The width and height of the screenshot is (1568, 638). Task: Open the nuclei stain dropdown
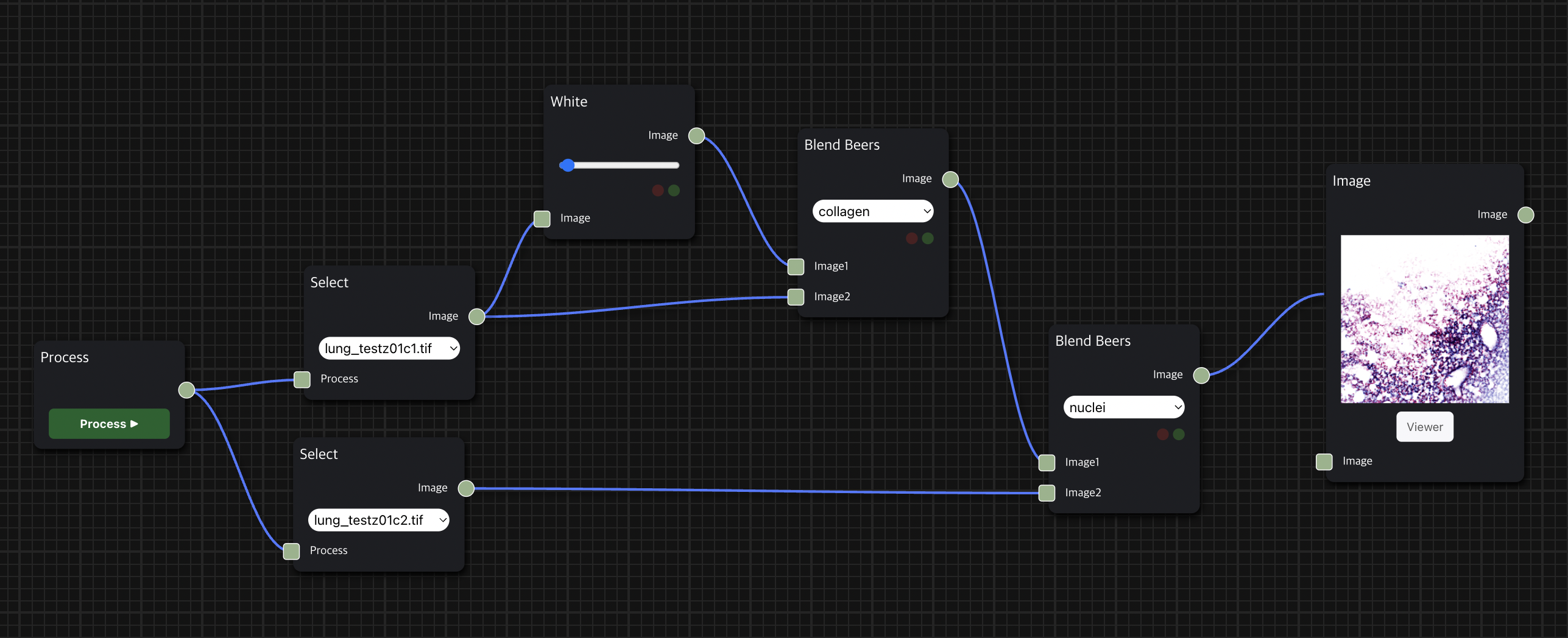(1124, 407)
